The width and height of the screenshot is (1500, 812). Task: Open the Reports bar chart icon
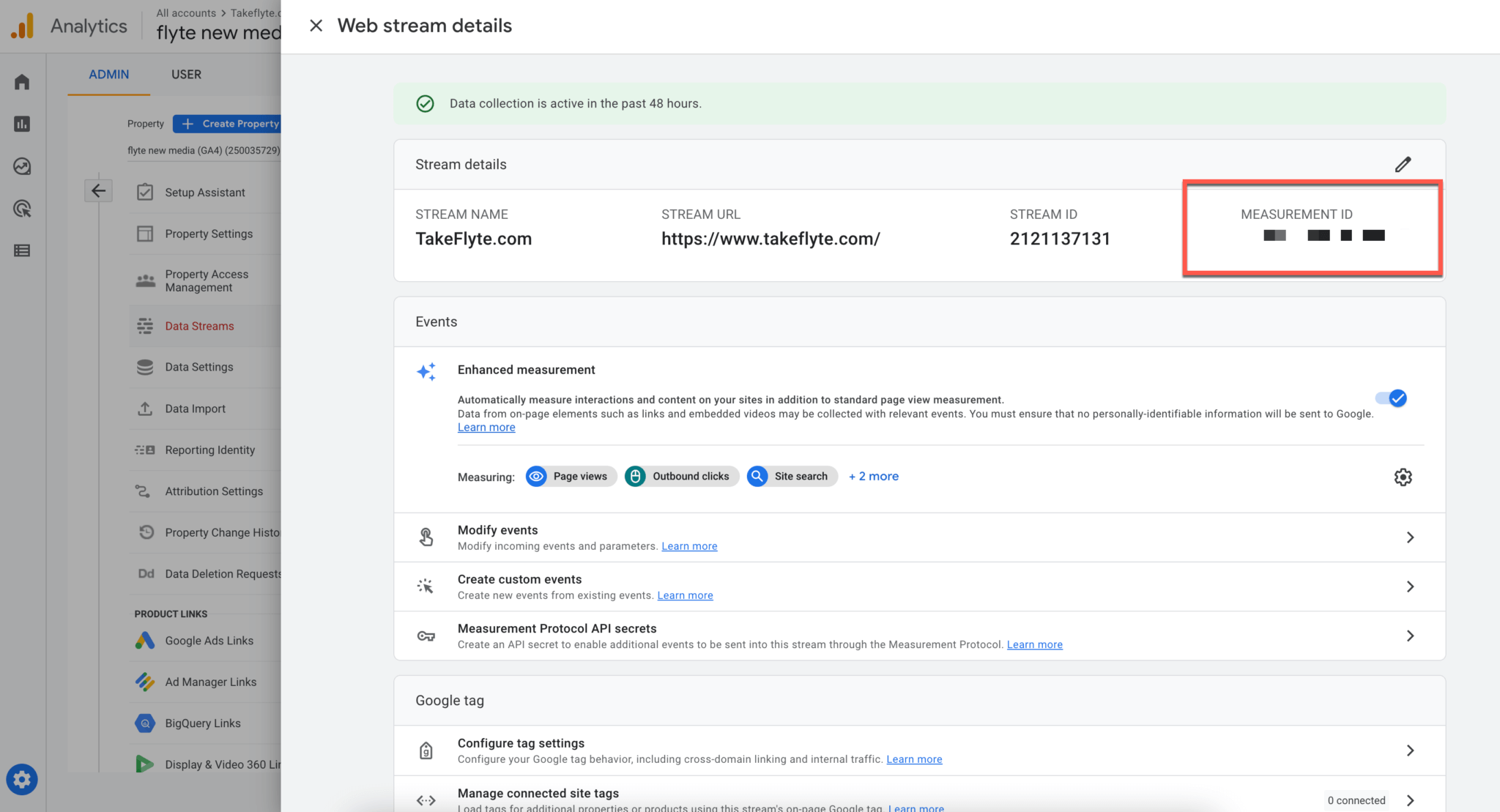click(22, 124)
